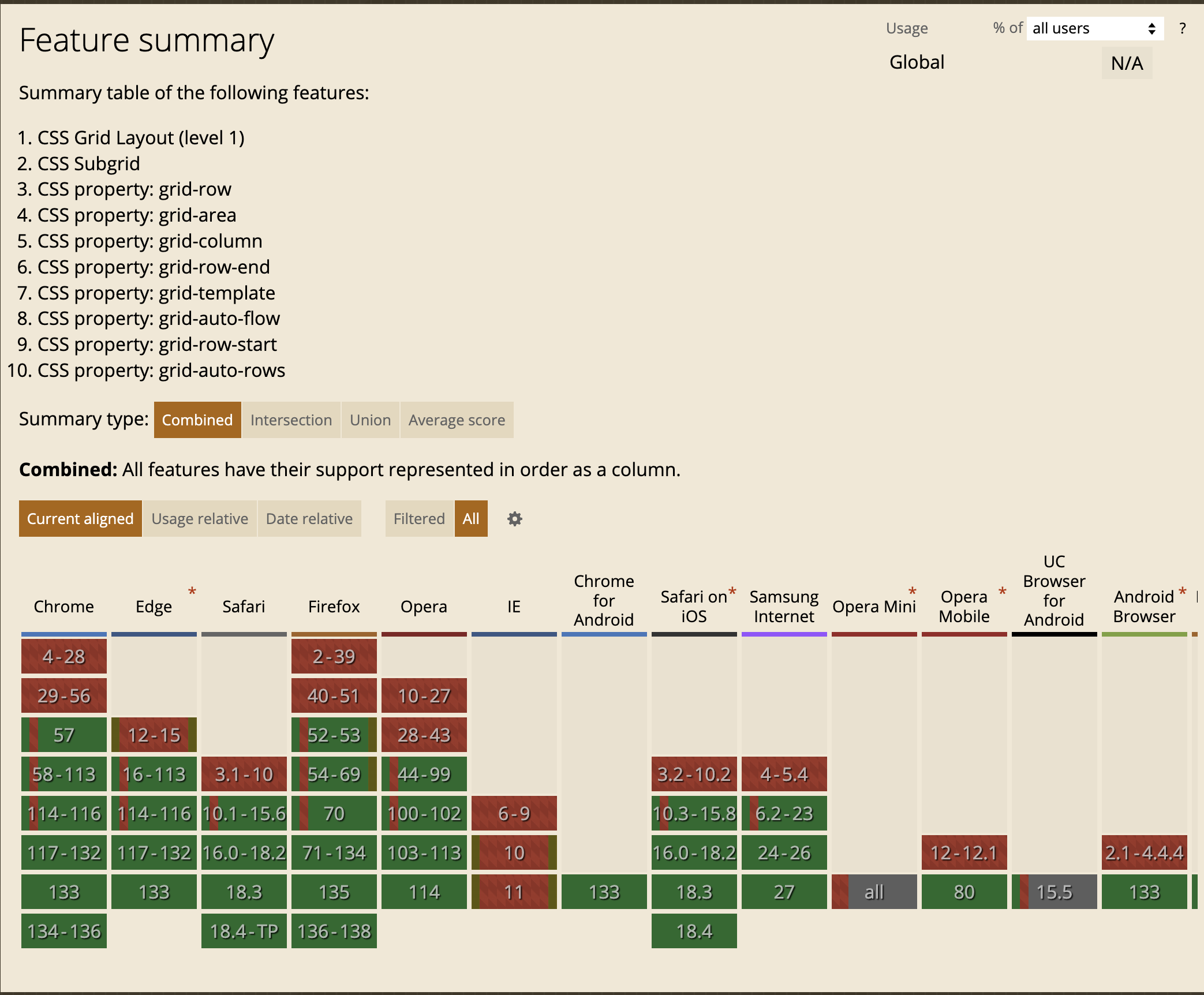The height and width of the screenshot is (995, 1204).
Task: Choose Current aligned view
Action: click(80, 519)
